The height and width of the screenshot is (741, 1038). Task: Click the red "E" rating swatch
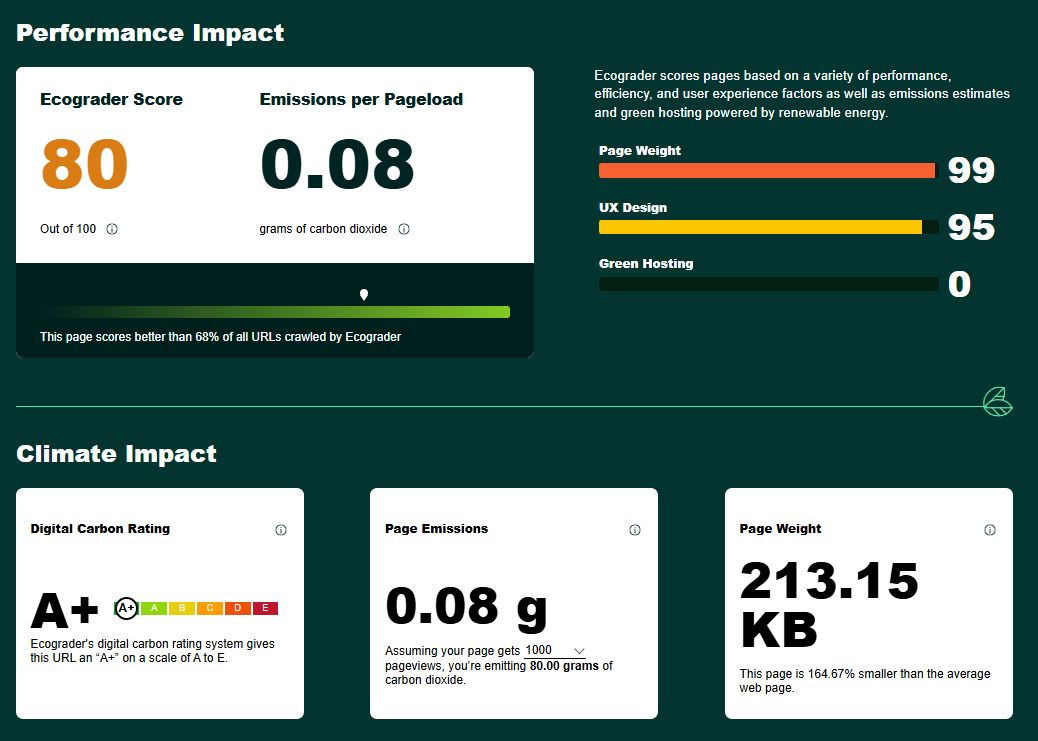point(265,608)
